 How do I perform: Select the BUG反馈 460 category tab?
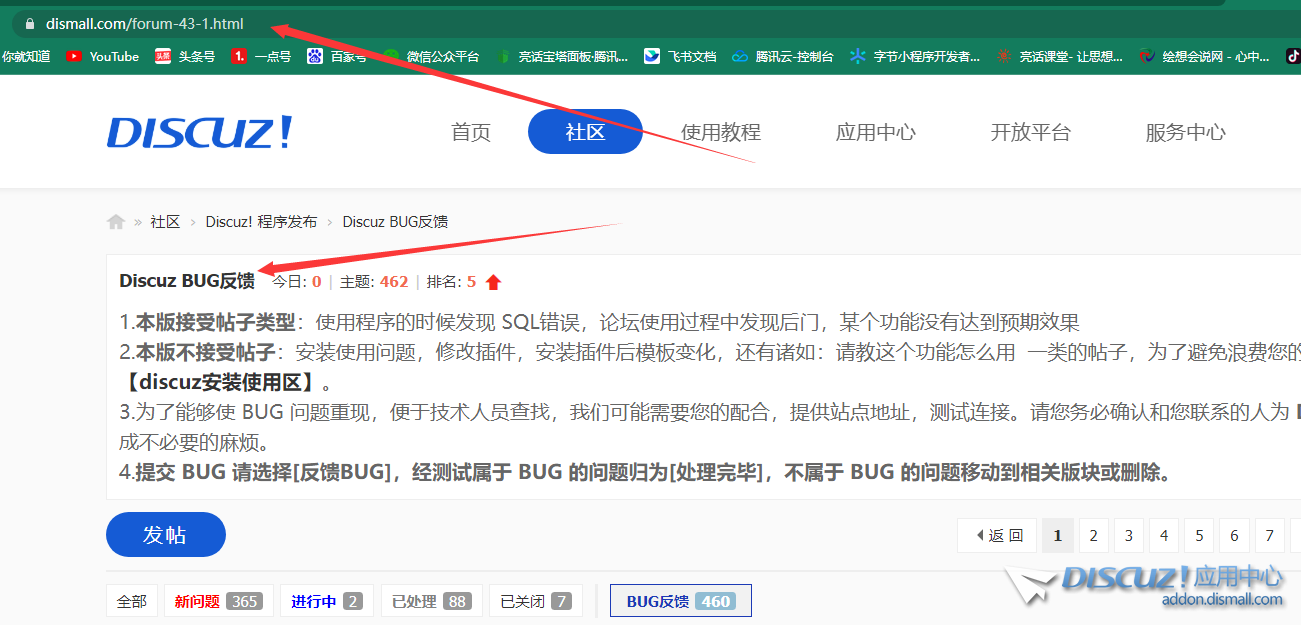(681, 601)
